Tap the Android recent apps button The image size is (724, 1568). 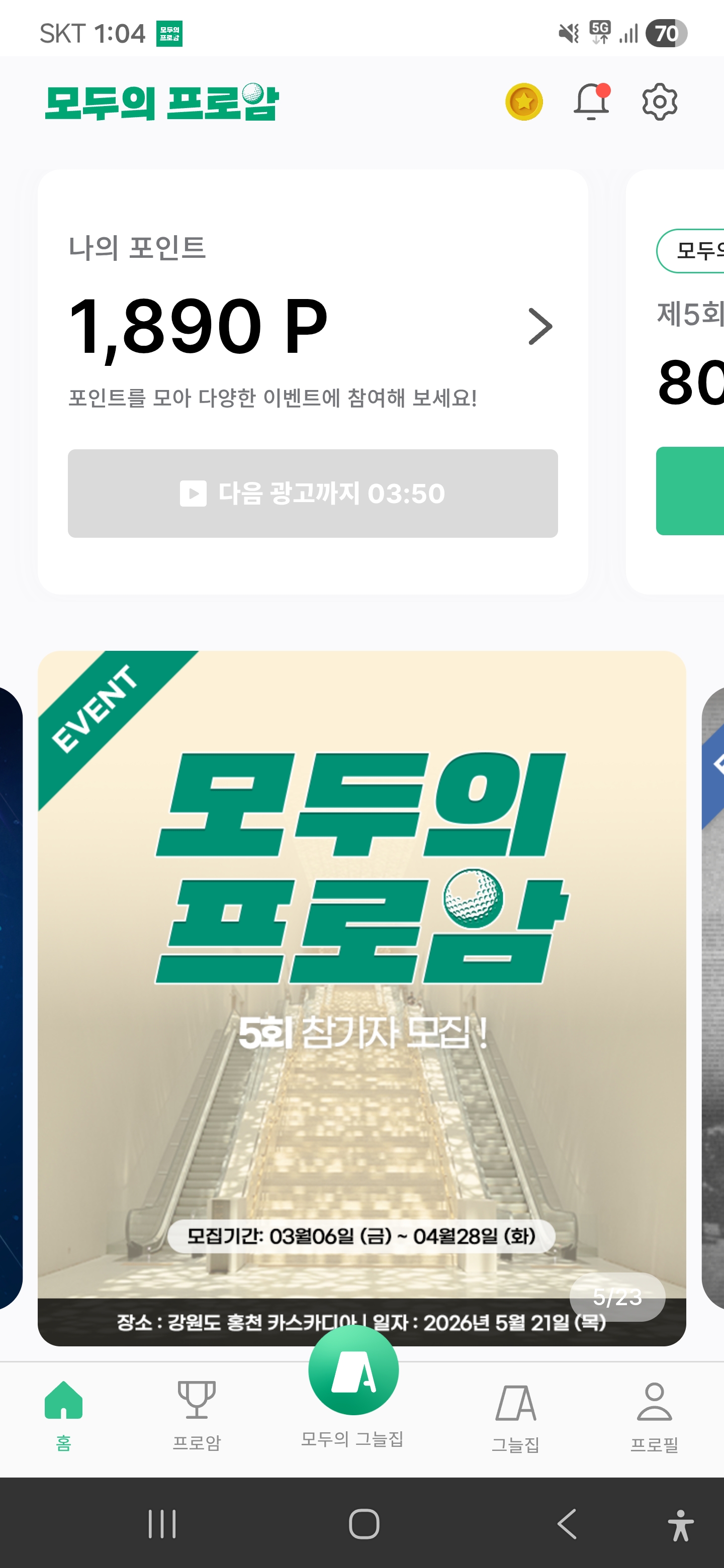tap(162, 1524)
